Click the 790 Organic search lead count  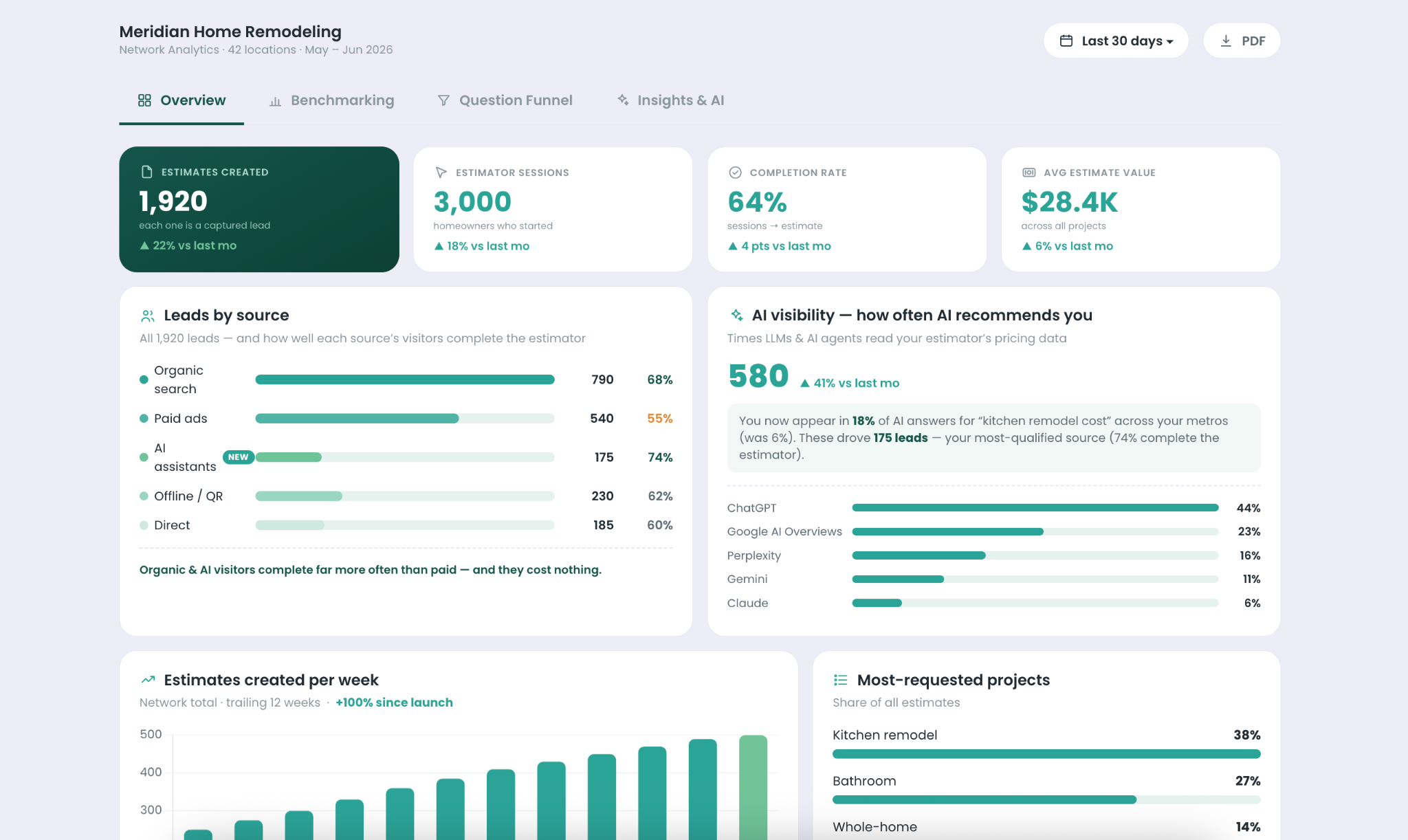(602, 379)
